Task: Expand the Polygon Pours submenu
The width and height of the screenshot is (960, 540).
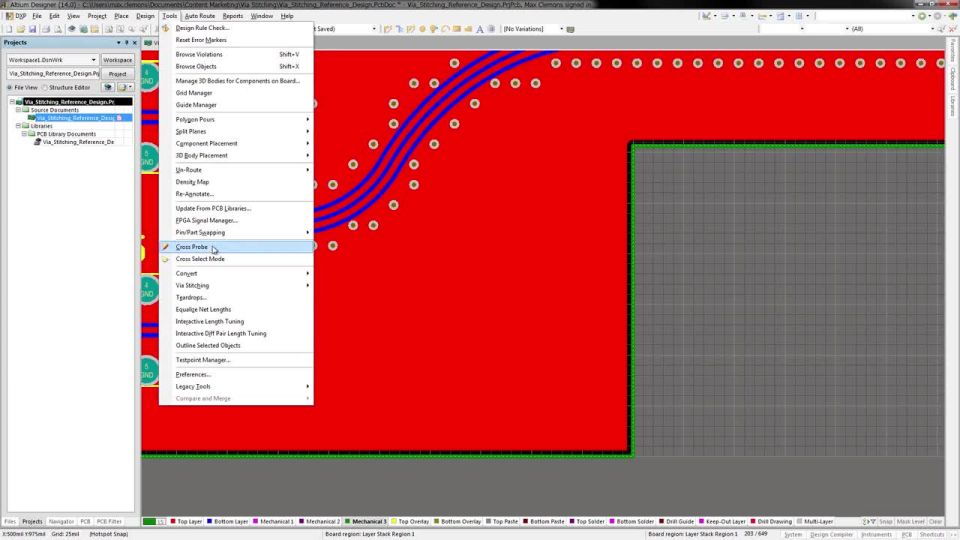Action: 236,119
